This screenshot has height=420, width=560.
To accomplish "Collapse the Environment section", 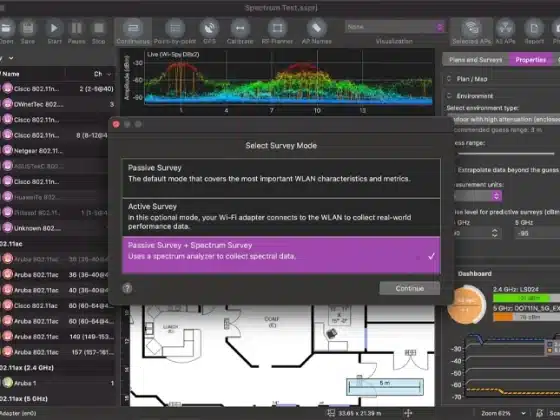I will 449,96.
